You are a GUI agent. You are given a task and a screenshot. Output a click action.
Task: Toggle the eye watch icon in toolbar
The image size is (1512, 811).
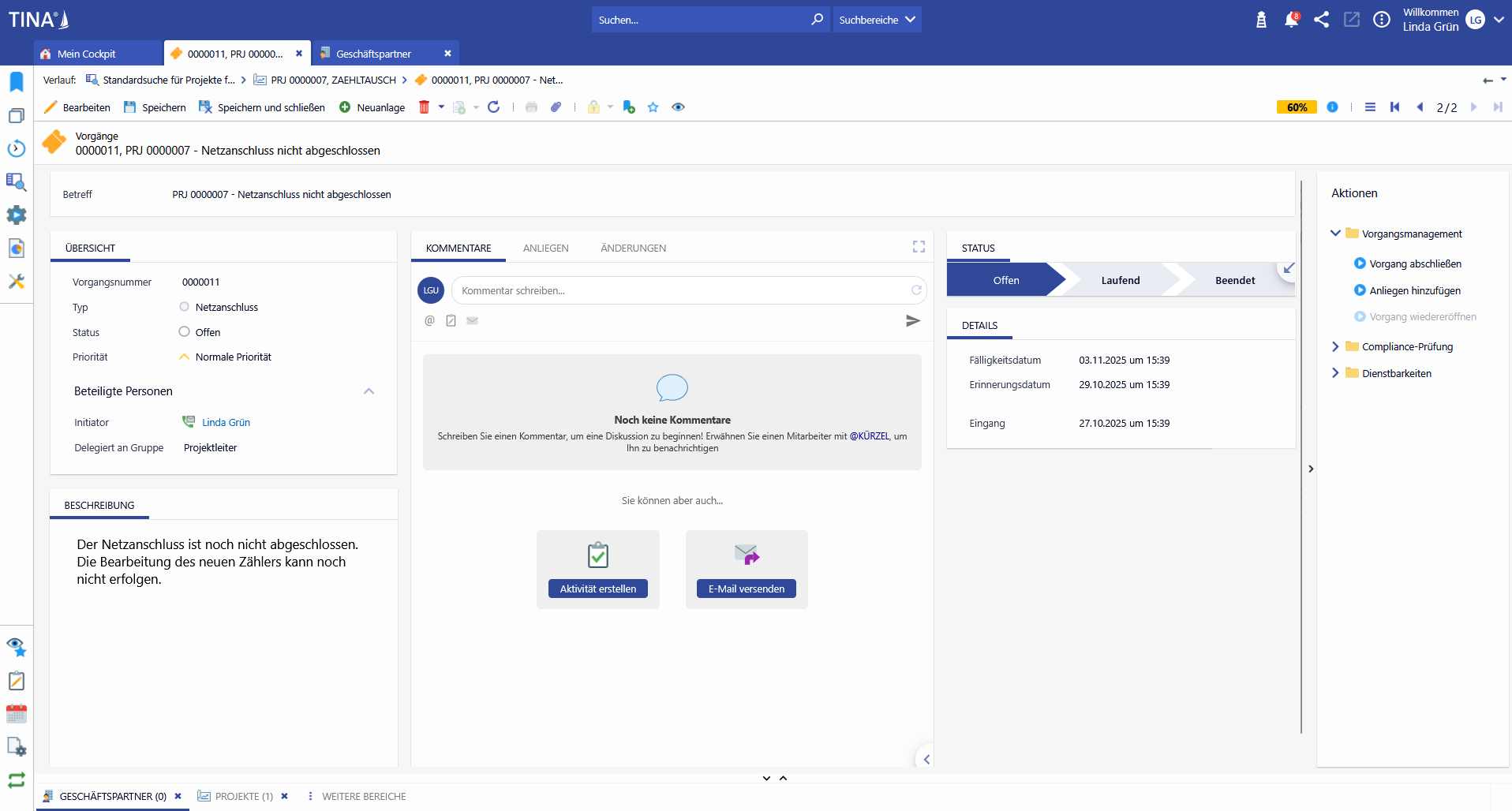[678, 107]
